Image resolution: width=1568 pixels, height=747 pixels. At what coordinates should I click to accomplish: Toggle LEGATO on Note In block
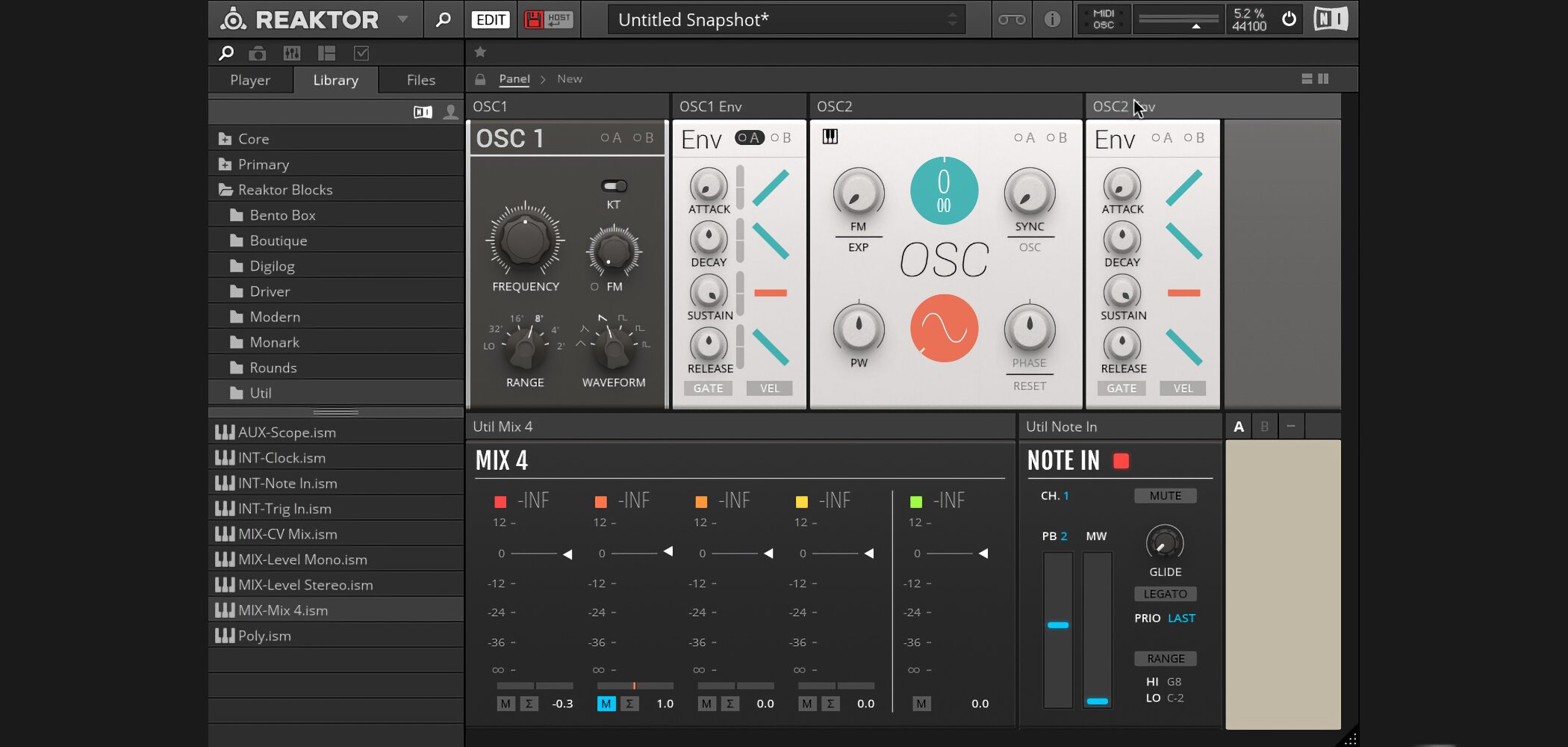click(1166, 594)
